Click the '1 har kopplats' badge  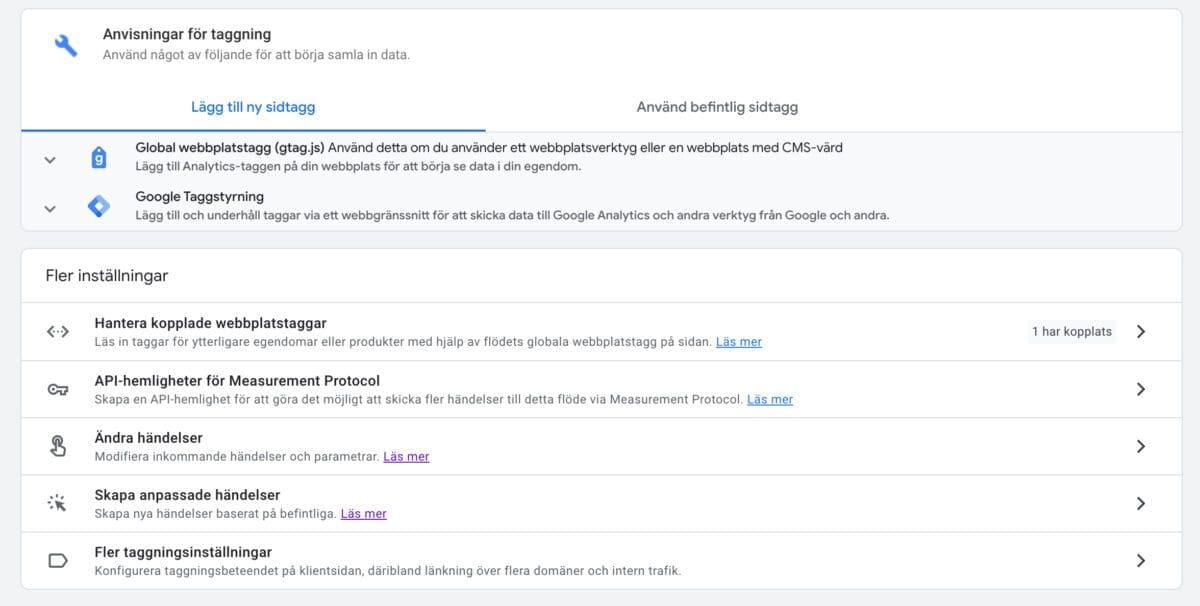point(1072,332)
